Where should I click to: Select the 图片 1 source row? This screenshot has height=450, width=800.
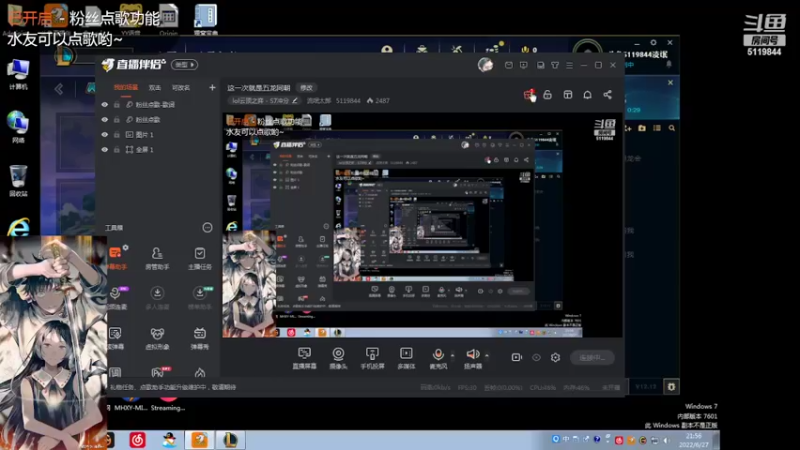[x=158, y=135]
